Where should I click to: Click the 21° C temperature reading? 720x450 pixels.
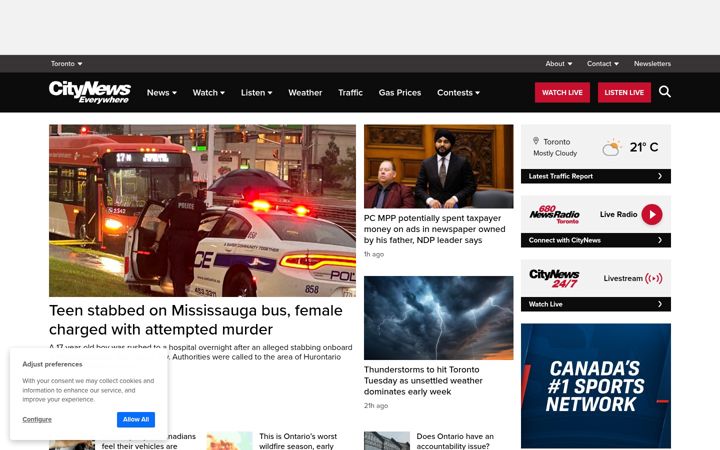[x=644, y=147]
